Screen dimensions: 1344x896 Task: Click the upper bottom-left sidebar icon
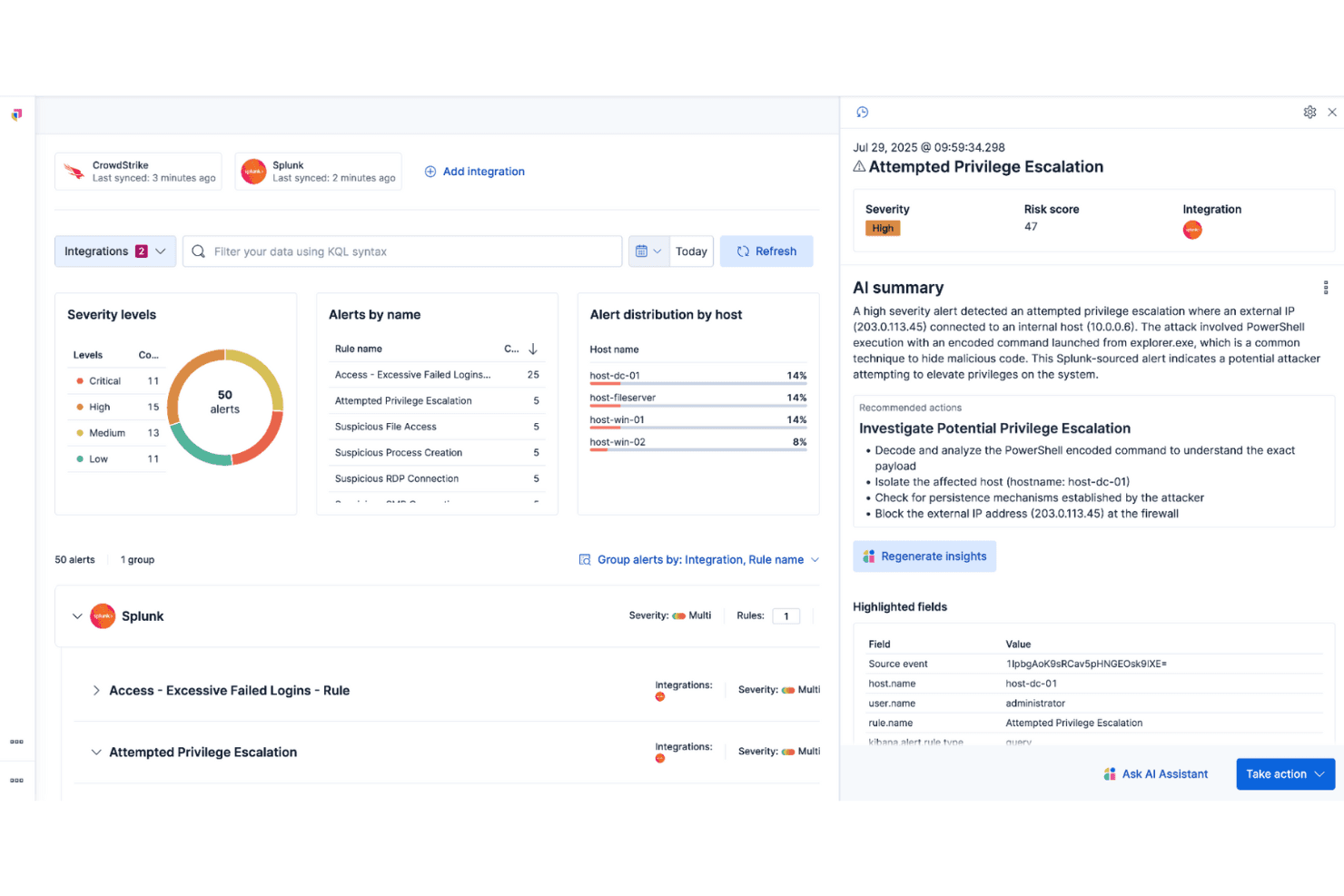[x=16, y=742]
